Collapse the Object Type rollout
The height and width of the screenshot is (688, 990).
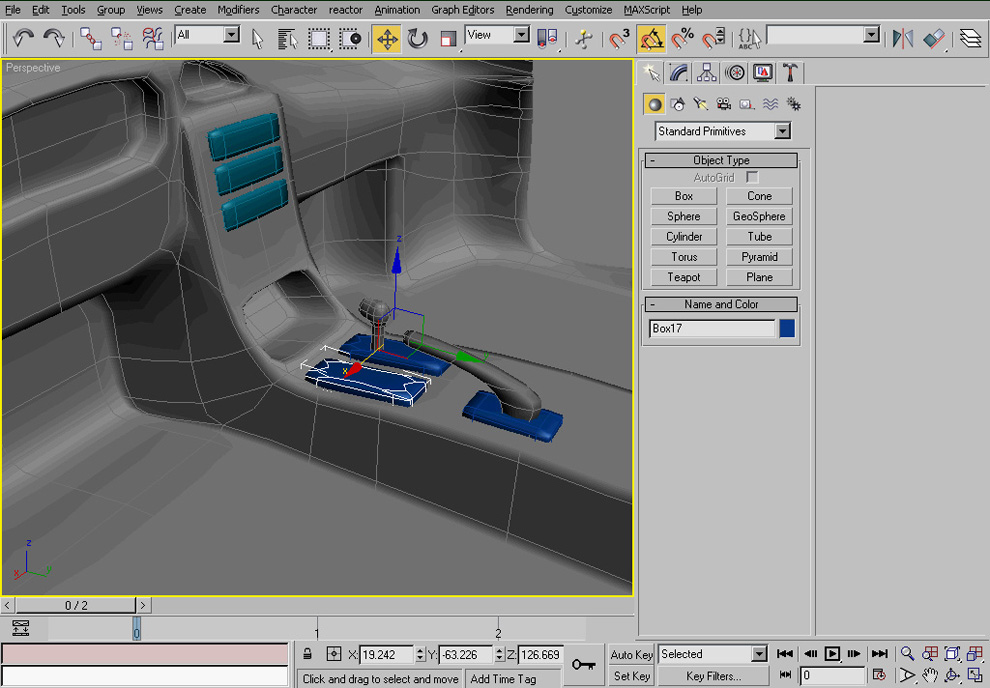point(721,160)
